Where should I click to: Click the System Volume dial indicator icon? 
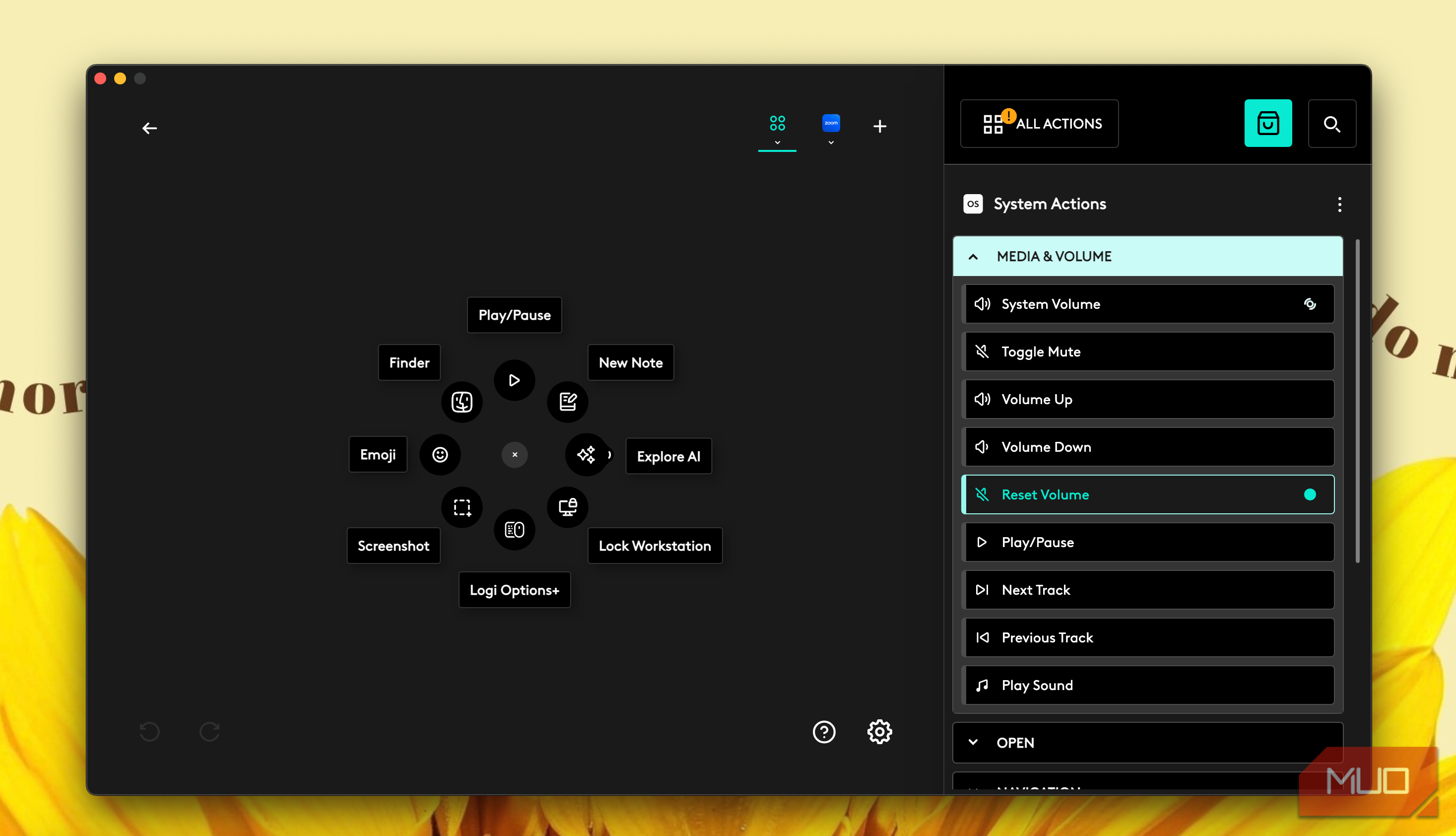coord(1310,304)
